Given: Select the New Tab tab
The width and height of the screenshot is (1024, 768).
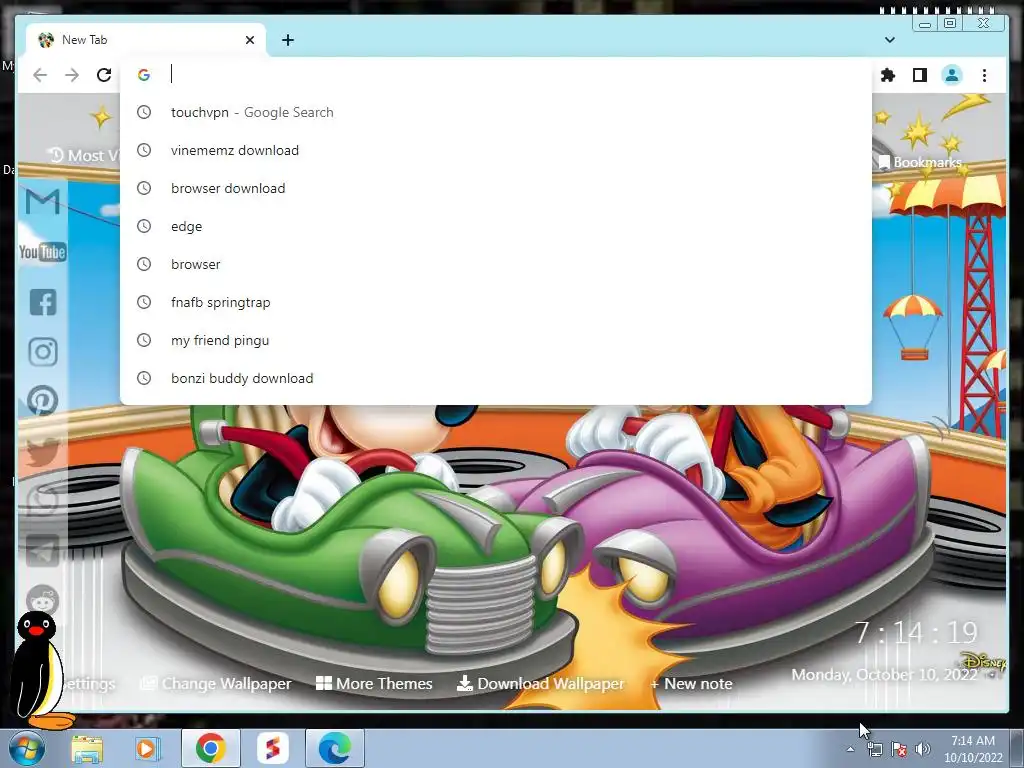Looking at the screenshot, I should point(146,40).
